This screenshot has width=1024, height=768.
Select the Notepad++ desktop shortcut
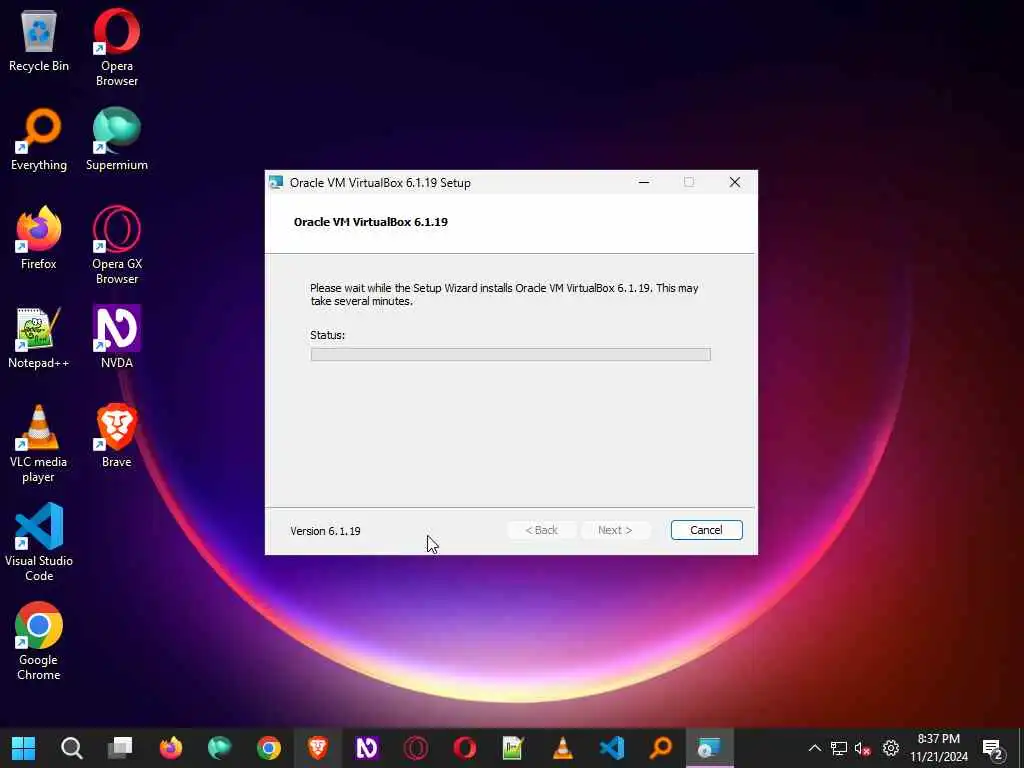click(x=39, y=338)
